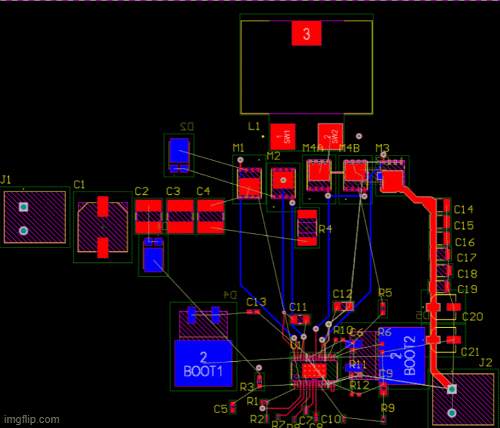Image resolution: width=500 pixels, height=428 pixels.
Task: Click the lower round pad of J2
Action: pos(452,413)
